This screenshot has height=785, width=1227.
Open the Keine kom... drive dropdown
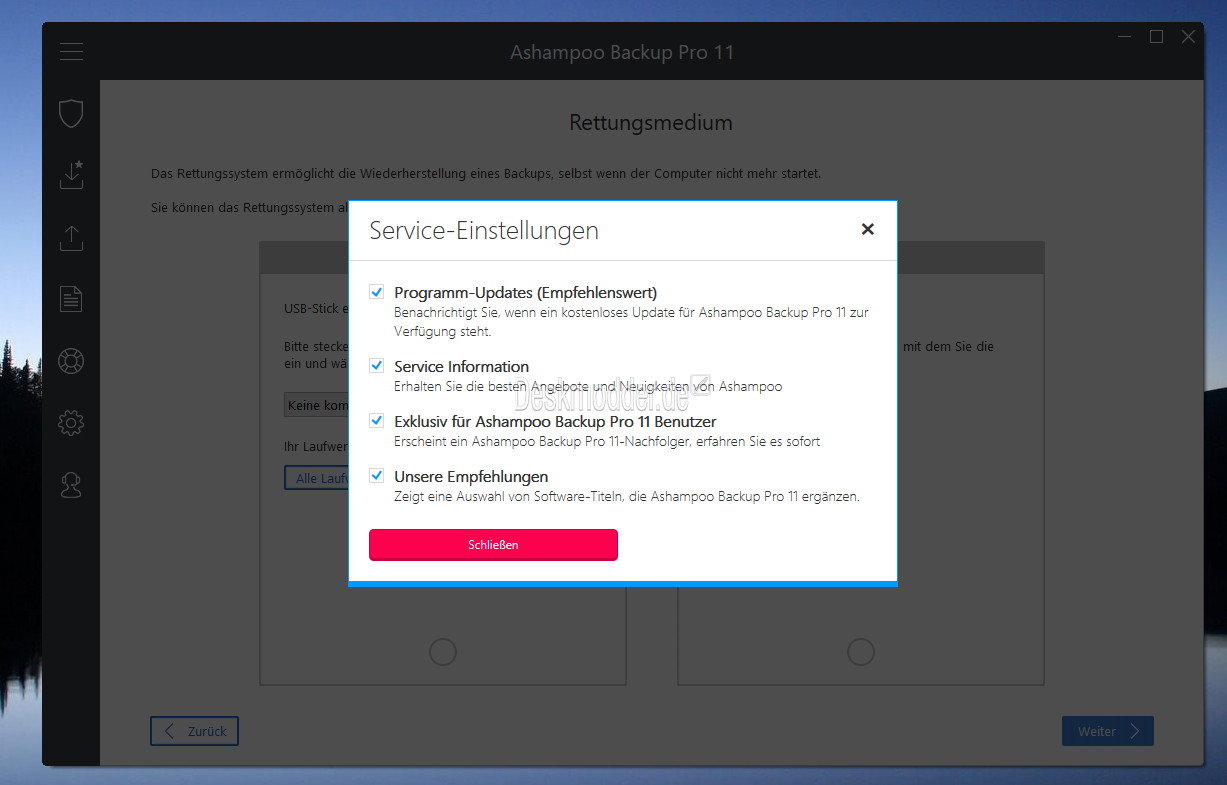click(x=316, y=405)
